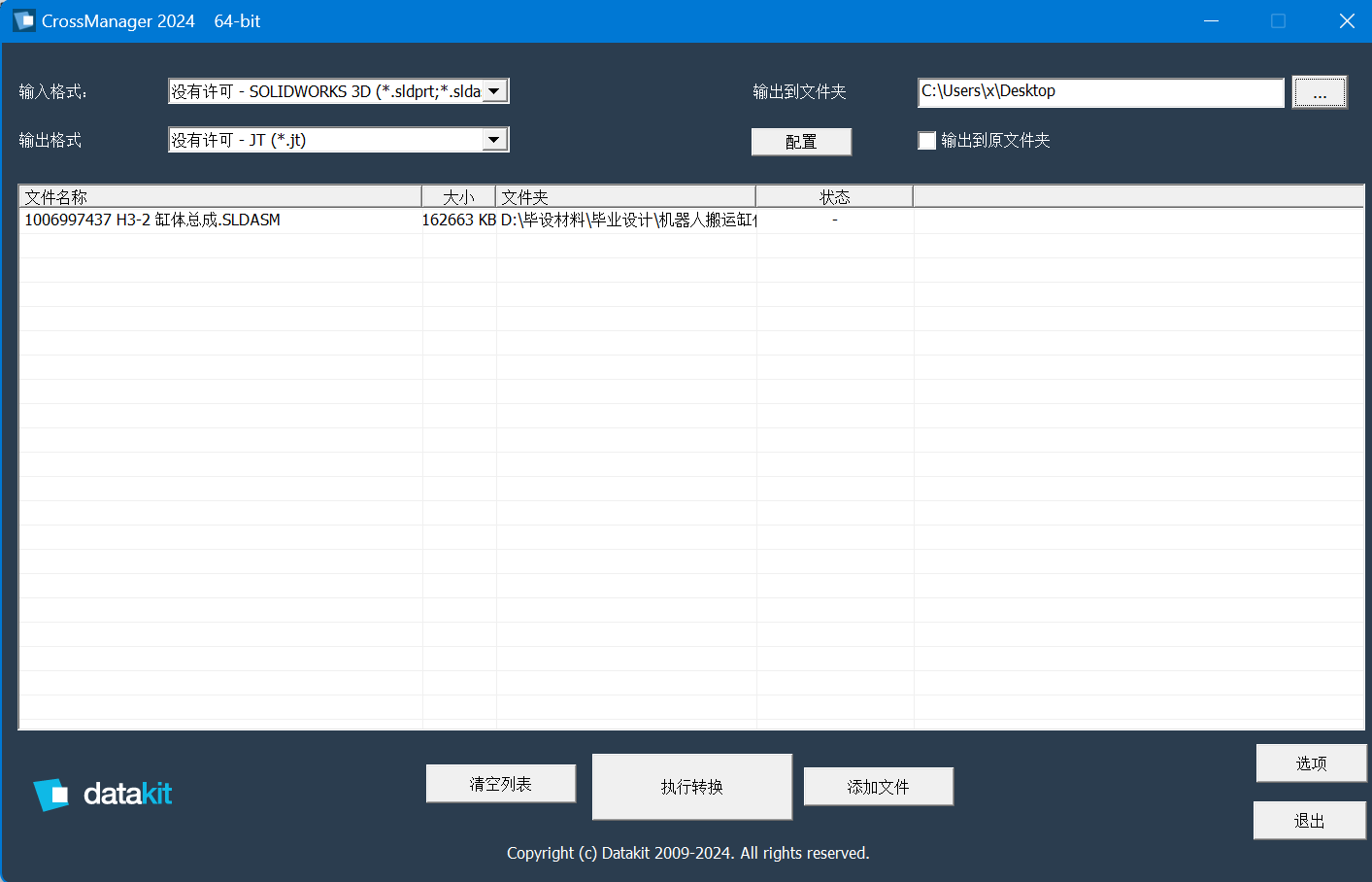The height and width of the screenshot is (882, 1372).
Task: Start conversion with the 执行转换 button
Action: [692, 787]
